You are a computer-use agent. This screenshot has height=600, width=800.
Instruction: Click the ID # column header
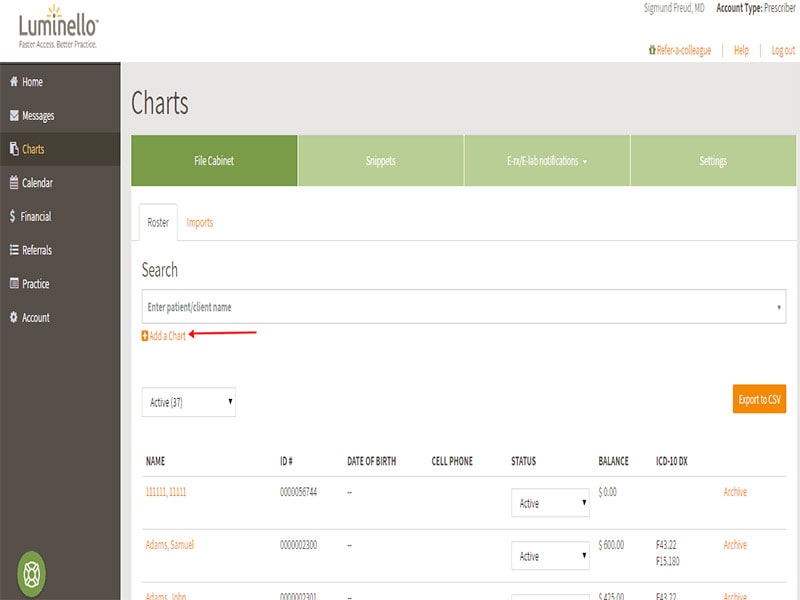click(286, 461)
